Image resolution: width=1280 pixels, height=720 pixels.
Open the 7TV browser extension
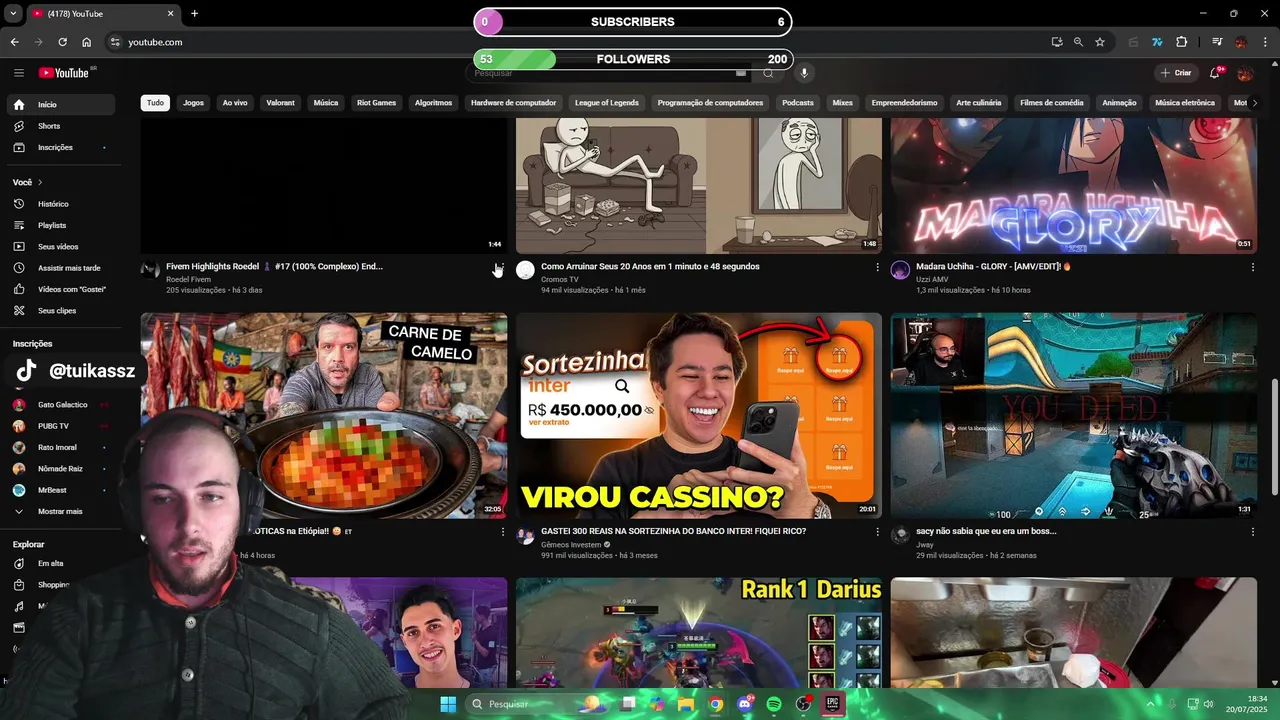pyautogui.click(x=1157, y=42)
